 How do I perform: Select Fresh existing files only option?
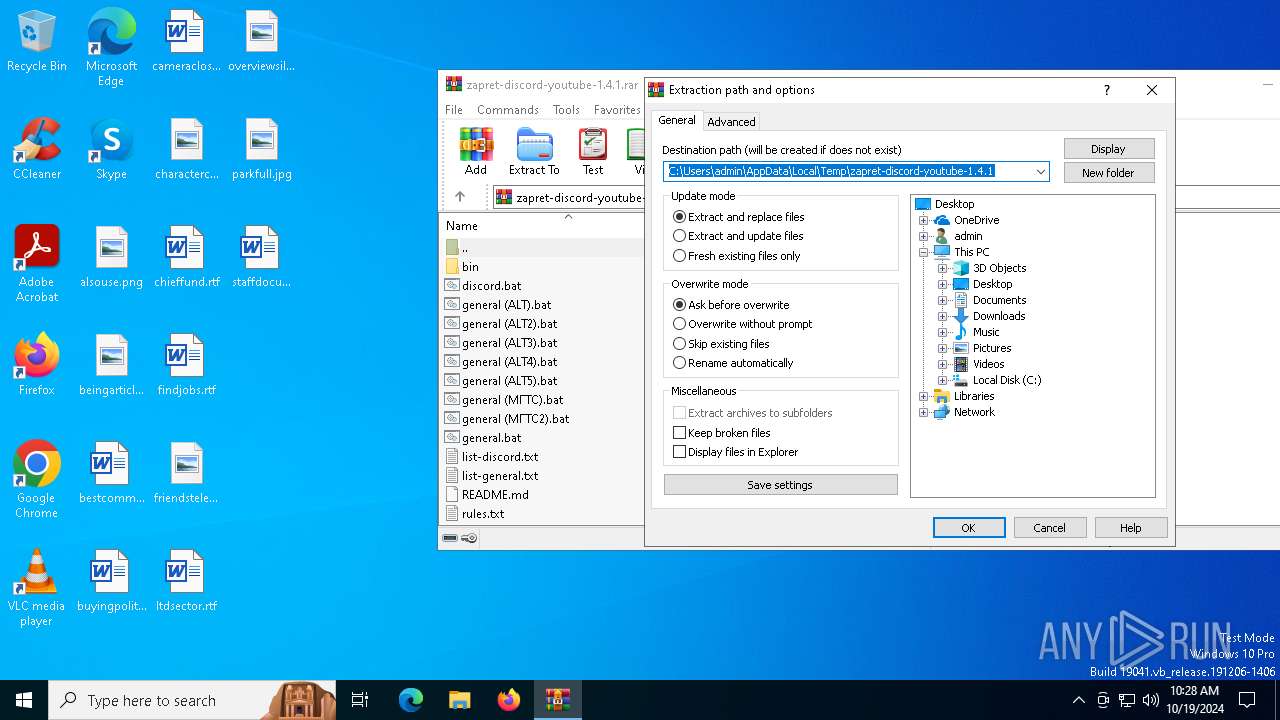point(737,256)
